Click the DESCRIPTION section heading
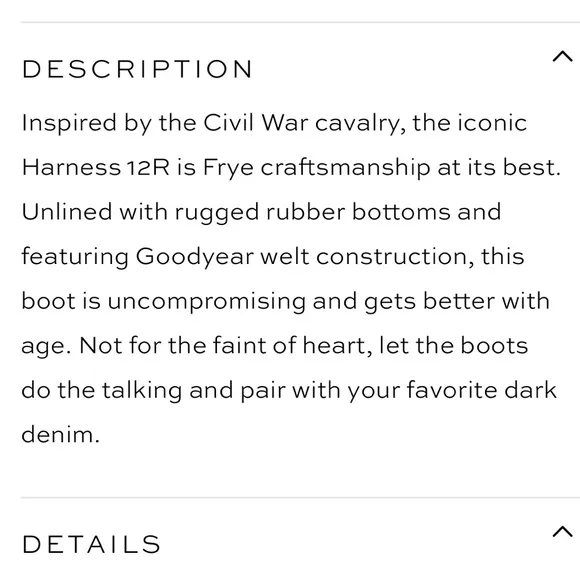 coord(137,69)
